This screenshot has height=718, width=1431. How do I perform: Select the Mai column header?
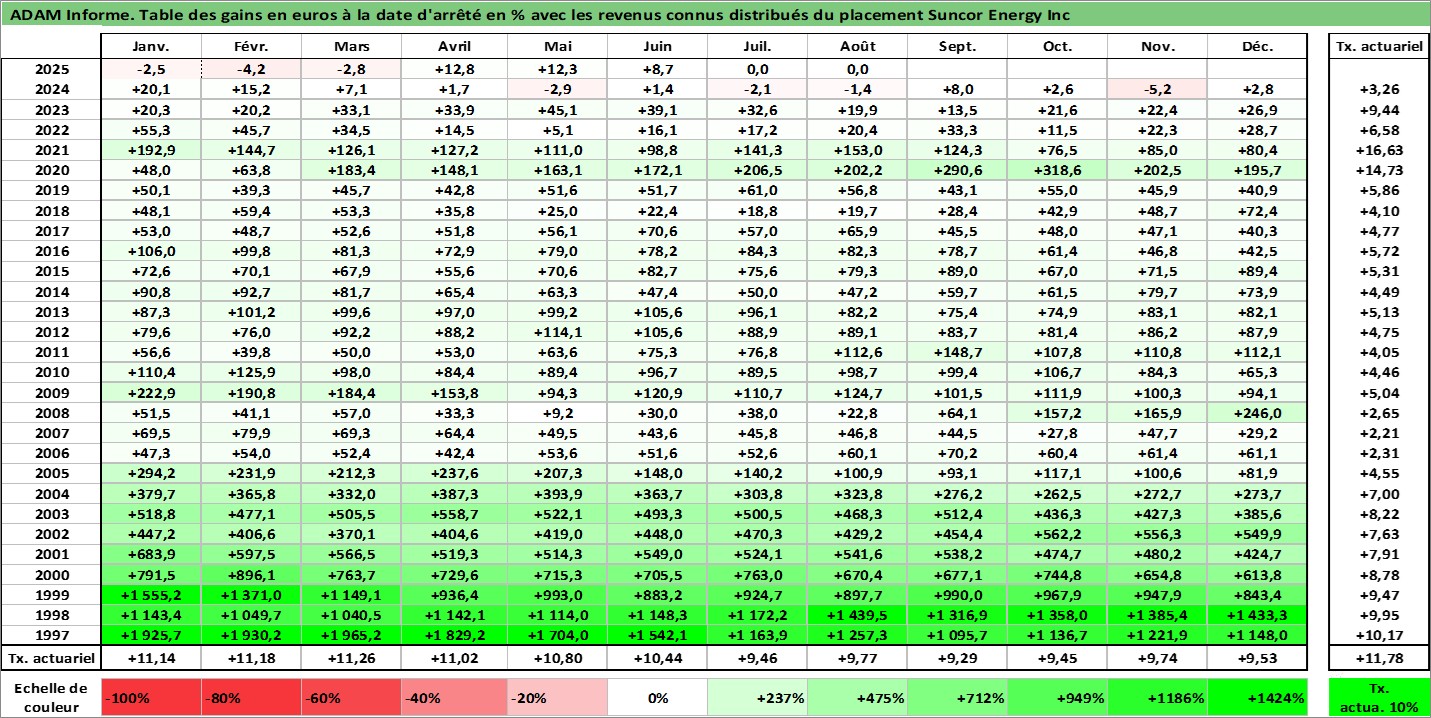pyautogui.click(x=557, y=47)
